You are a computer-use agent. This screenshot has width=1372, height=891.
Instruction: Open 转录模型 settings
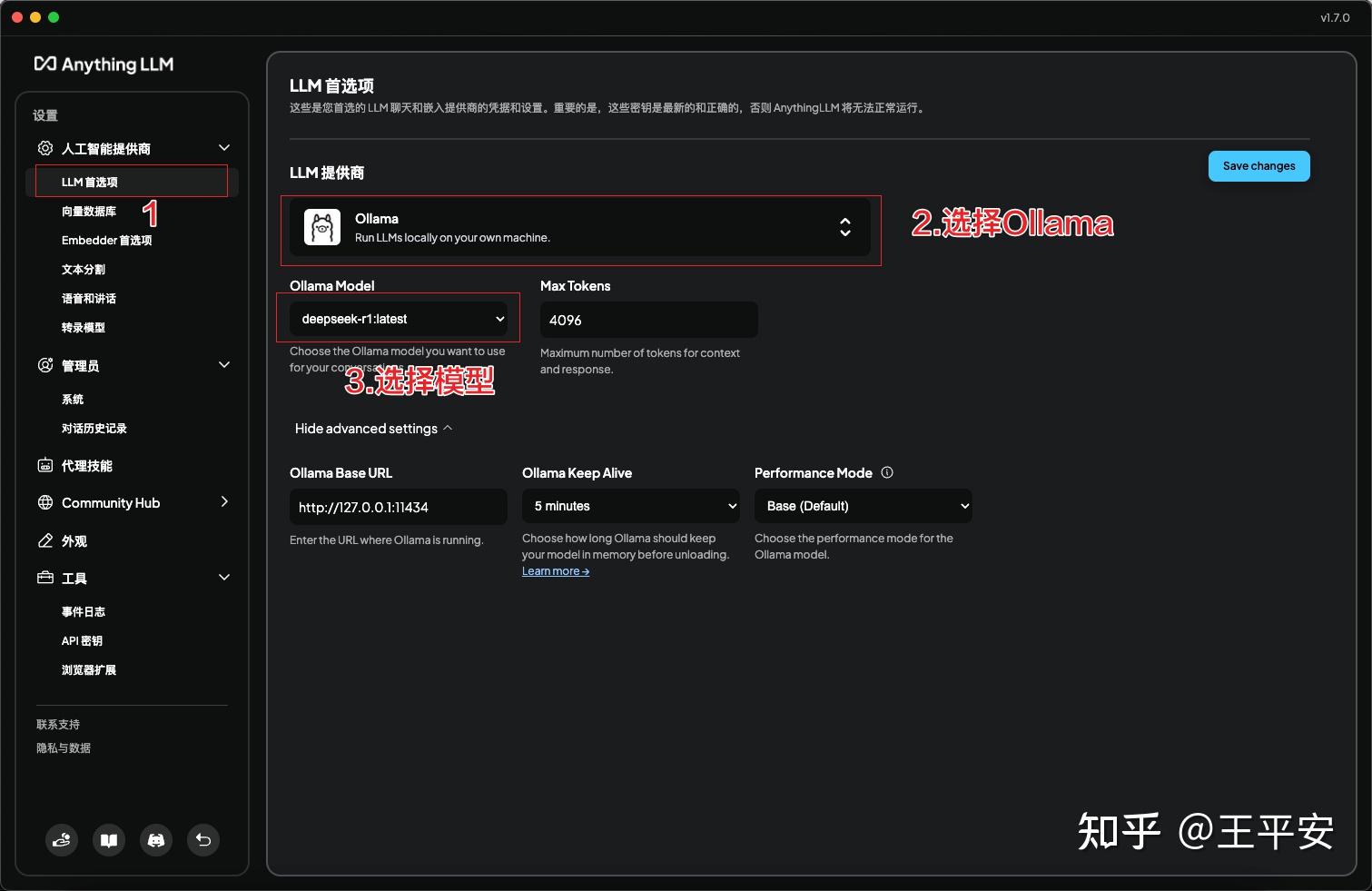(84, 327)
